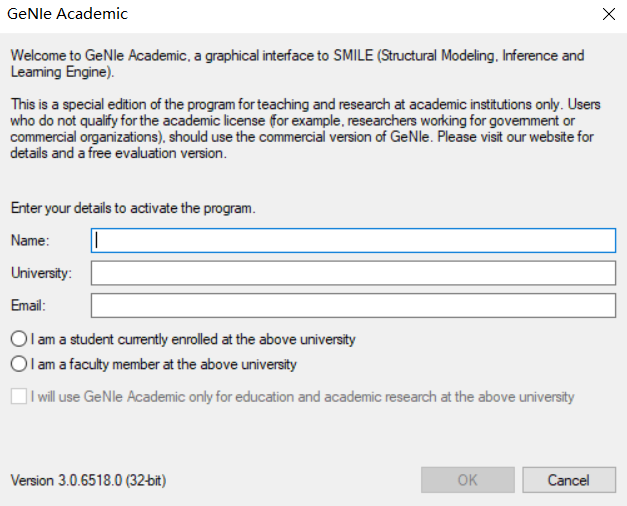The height and width of the screenshot is (506, 627).
Task: Click the special edition license paragraph
Action: click(x=306, y=129)
